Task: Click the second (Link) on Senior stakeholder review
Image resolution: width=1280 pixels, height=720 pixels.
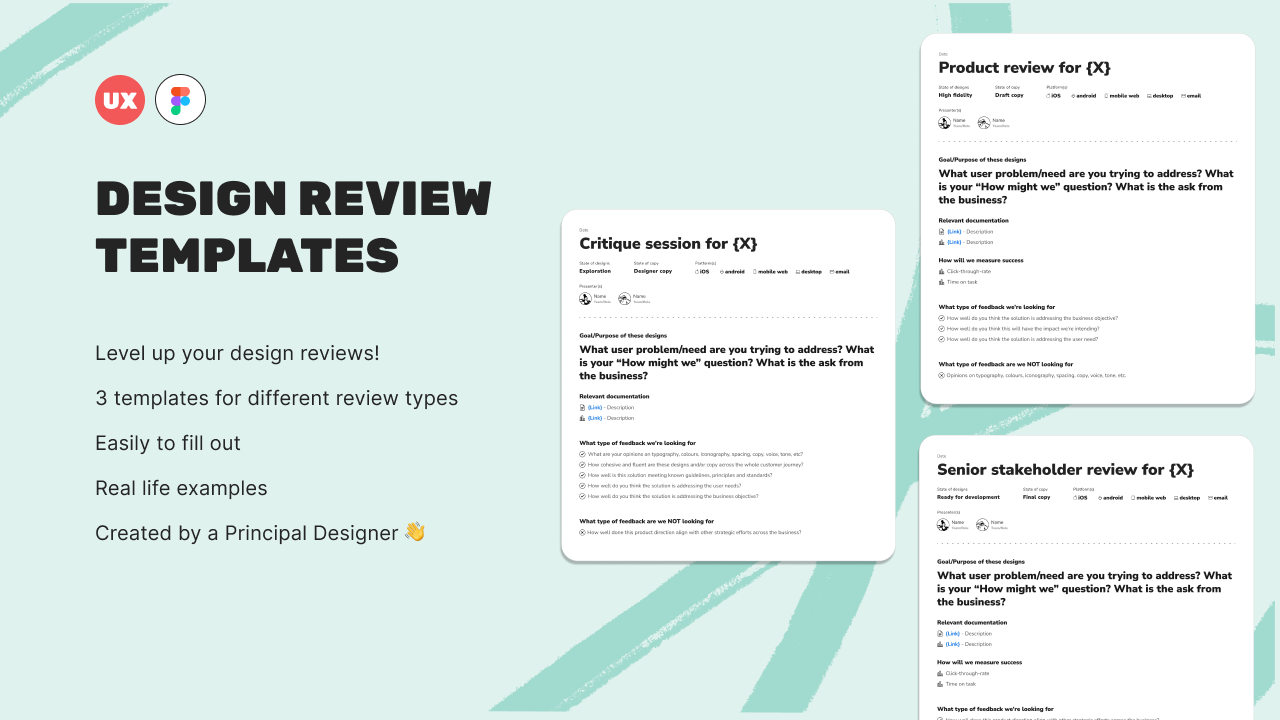Action: tap(952, 644)
